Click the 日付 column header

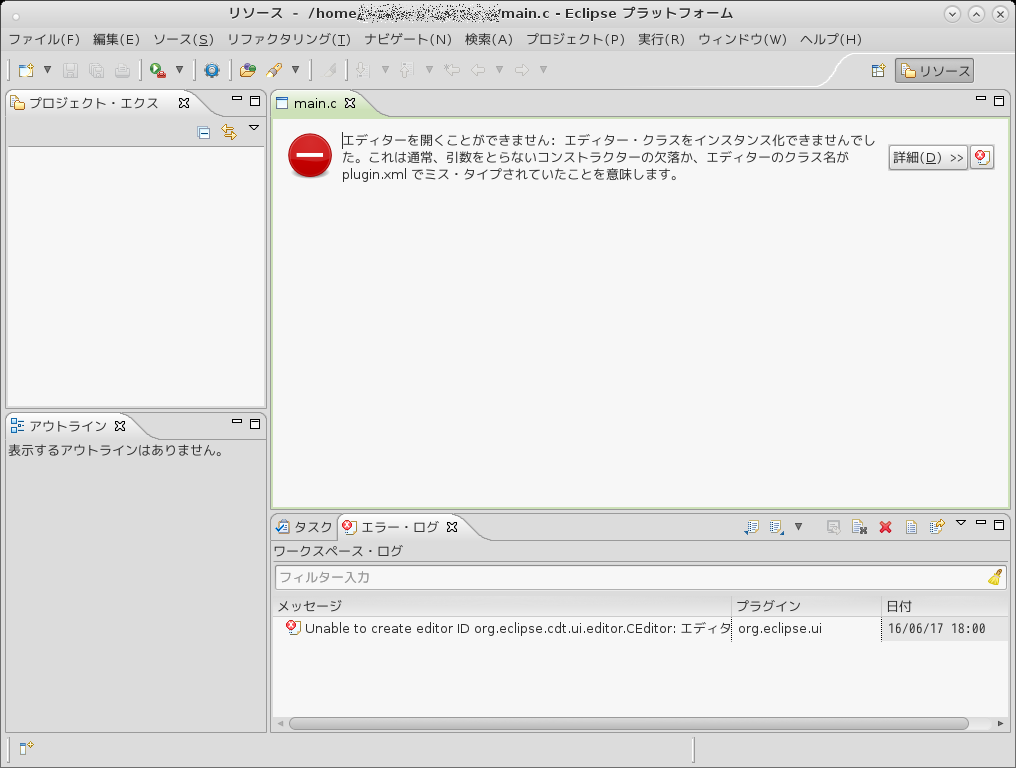pos(945,606)
